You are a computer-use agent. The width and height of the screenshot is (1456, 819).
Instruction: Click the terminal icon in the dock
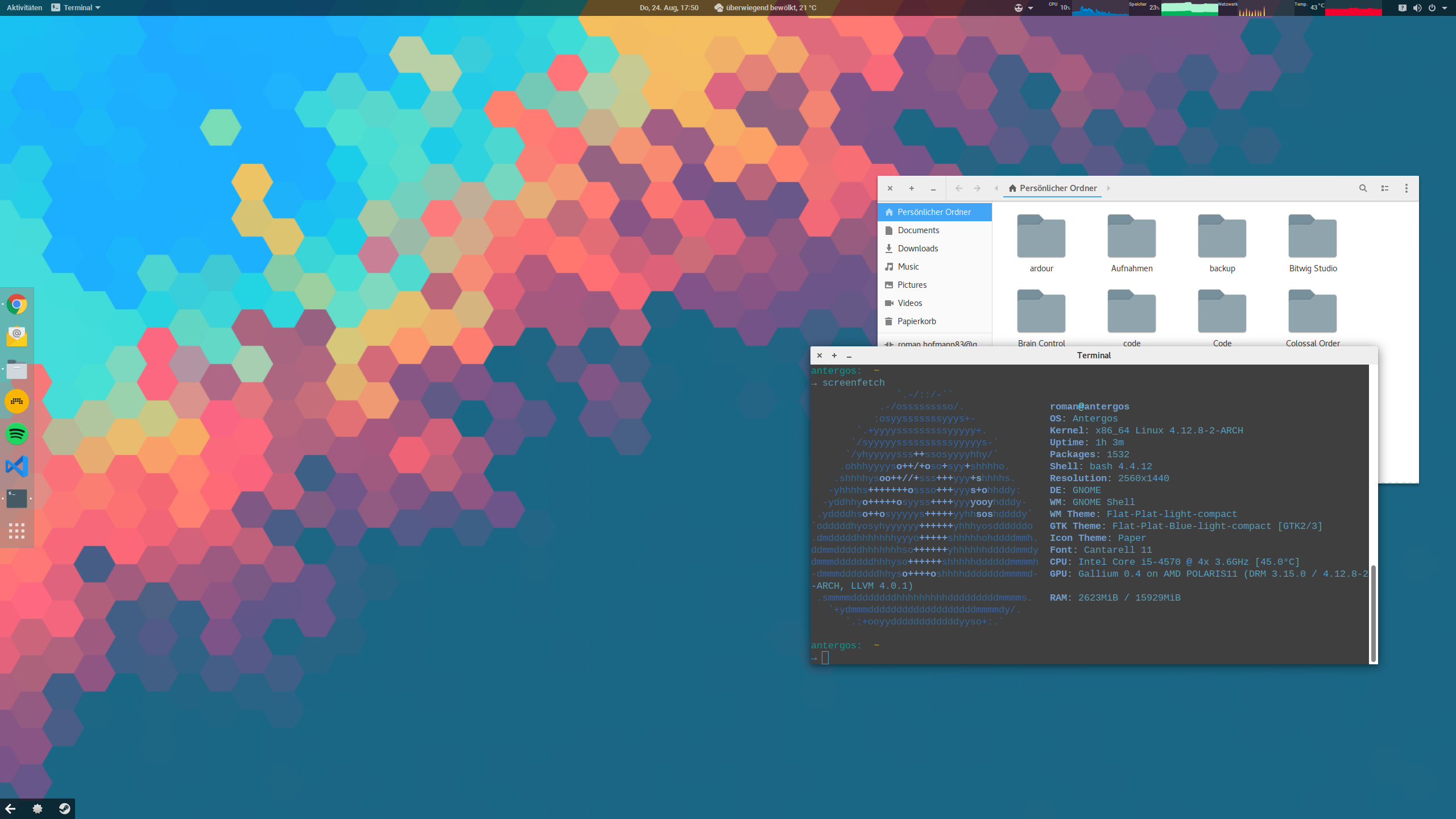point(17,499)
